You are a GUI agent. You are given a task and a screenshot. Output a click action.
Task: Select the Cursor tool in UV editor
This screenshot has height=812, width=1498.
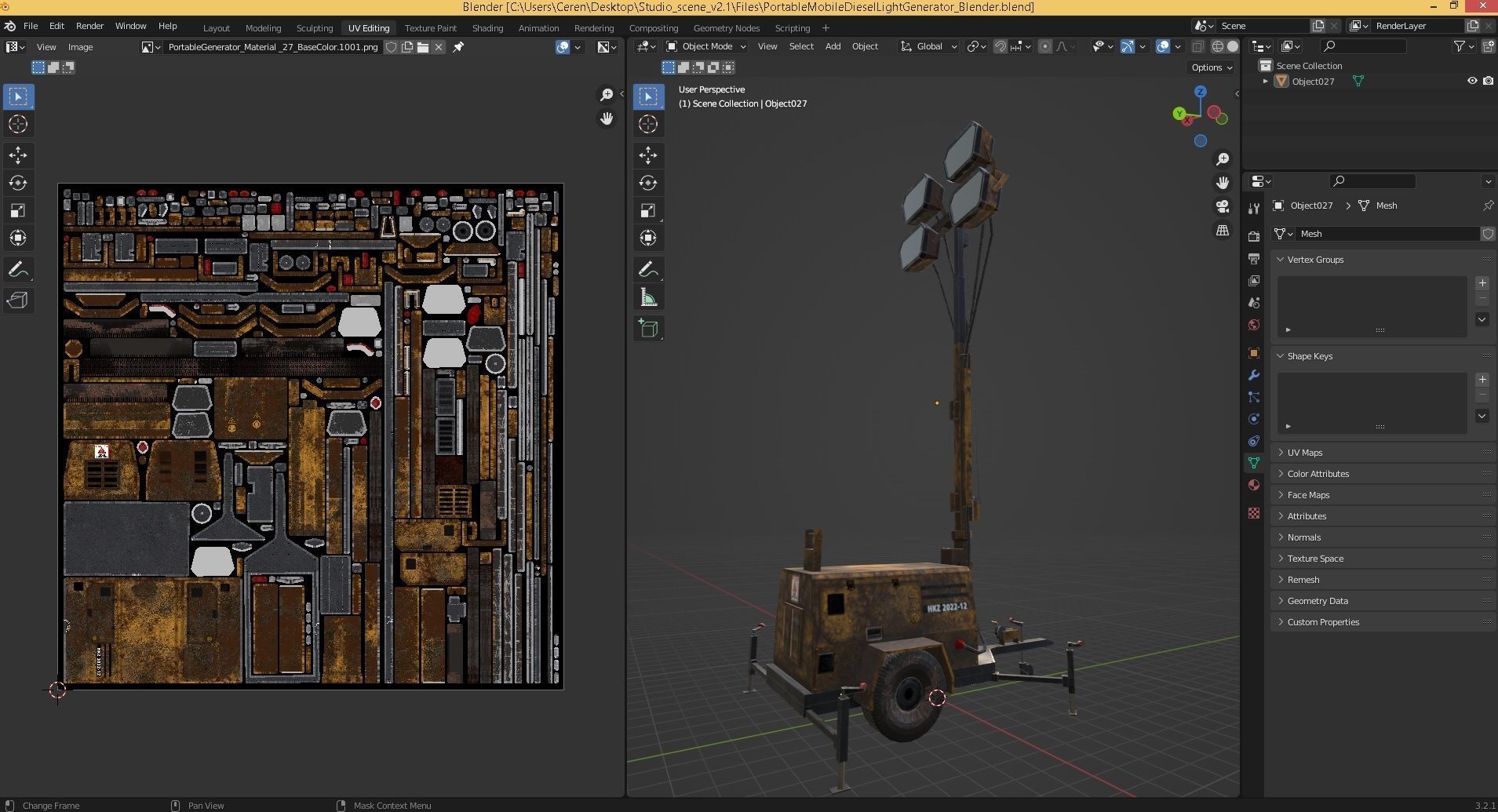[x=18, y=124]
